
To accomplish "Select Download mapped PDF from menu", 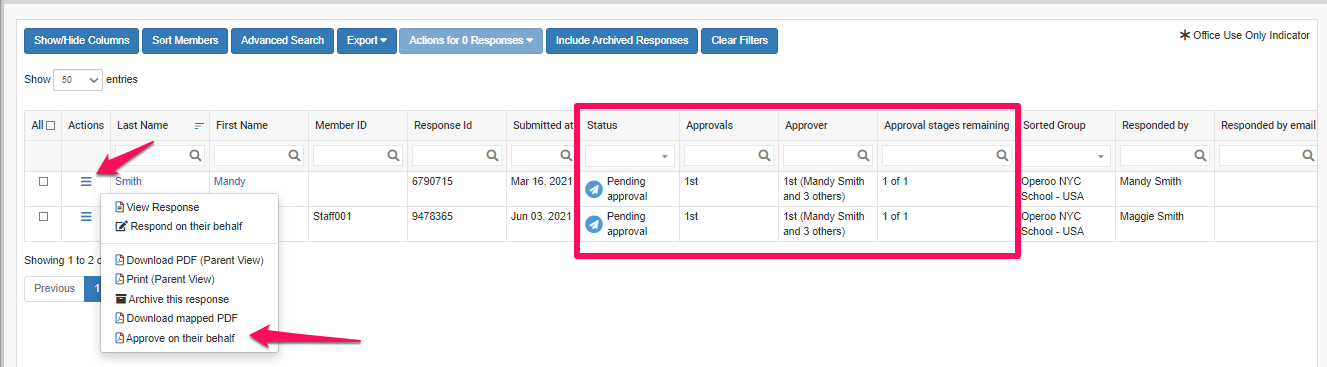I will click(x=176, y=318).
